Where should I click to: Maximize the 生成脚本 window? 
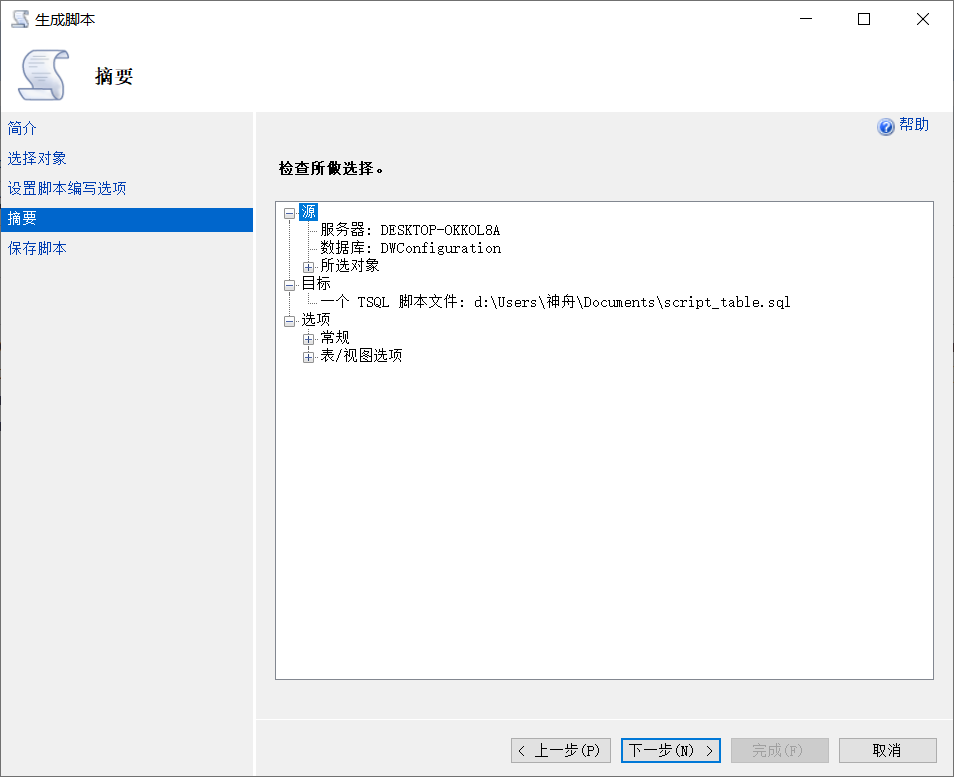pyautogui.click(x=863, y=19)
